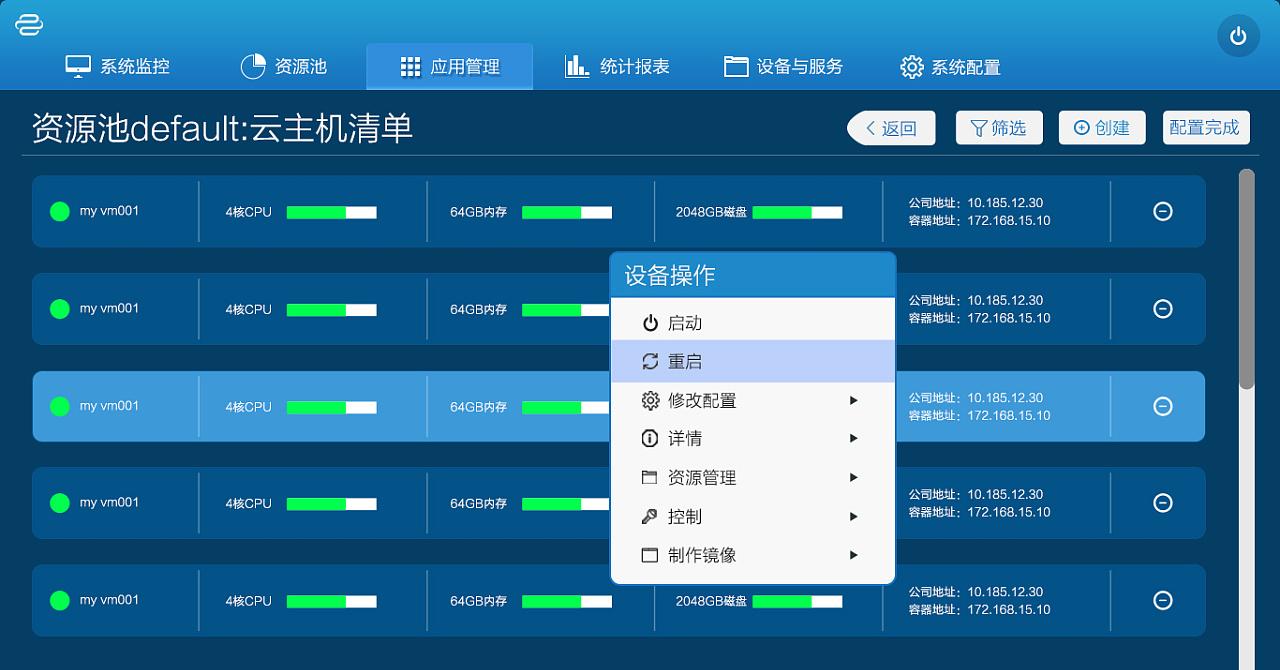
Task: Select the 应用管理 tab
Action: [x=450, y=67]
